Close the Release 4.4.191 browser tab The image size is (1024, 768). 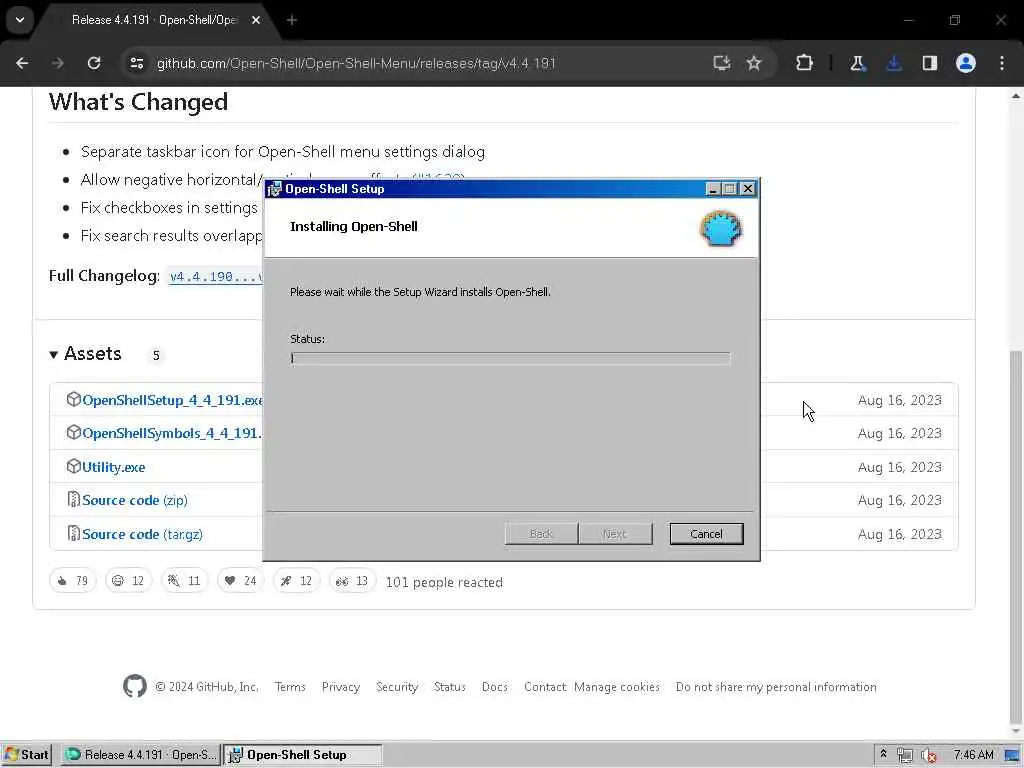pyautogui.click(x=256, y=20)
